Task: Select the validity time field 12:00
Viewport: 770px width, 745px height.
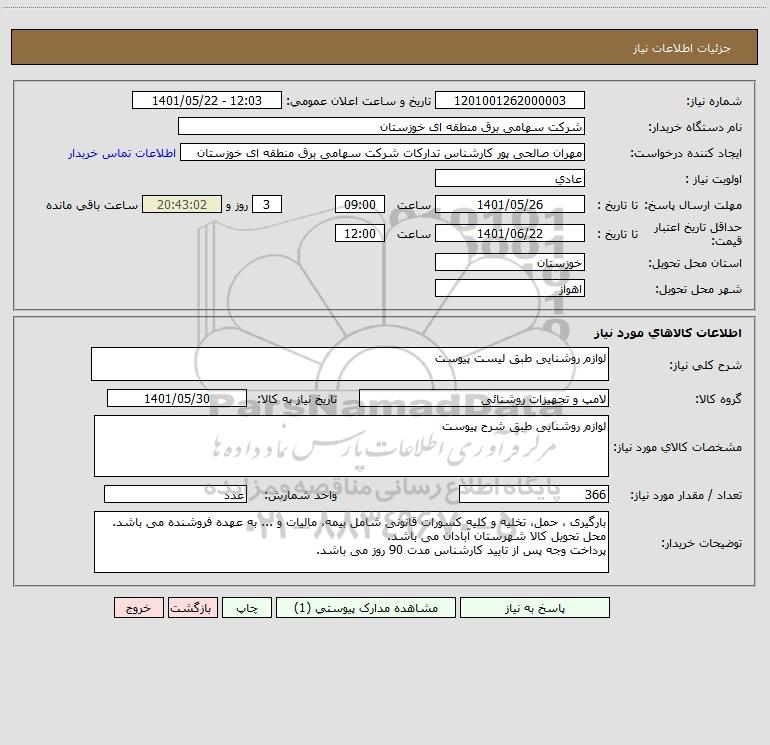Action: point(359,233)
